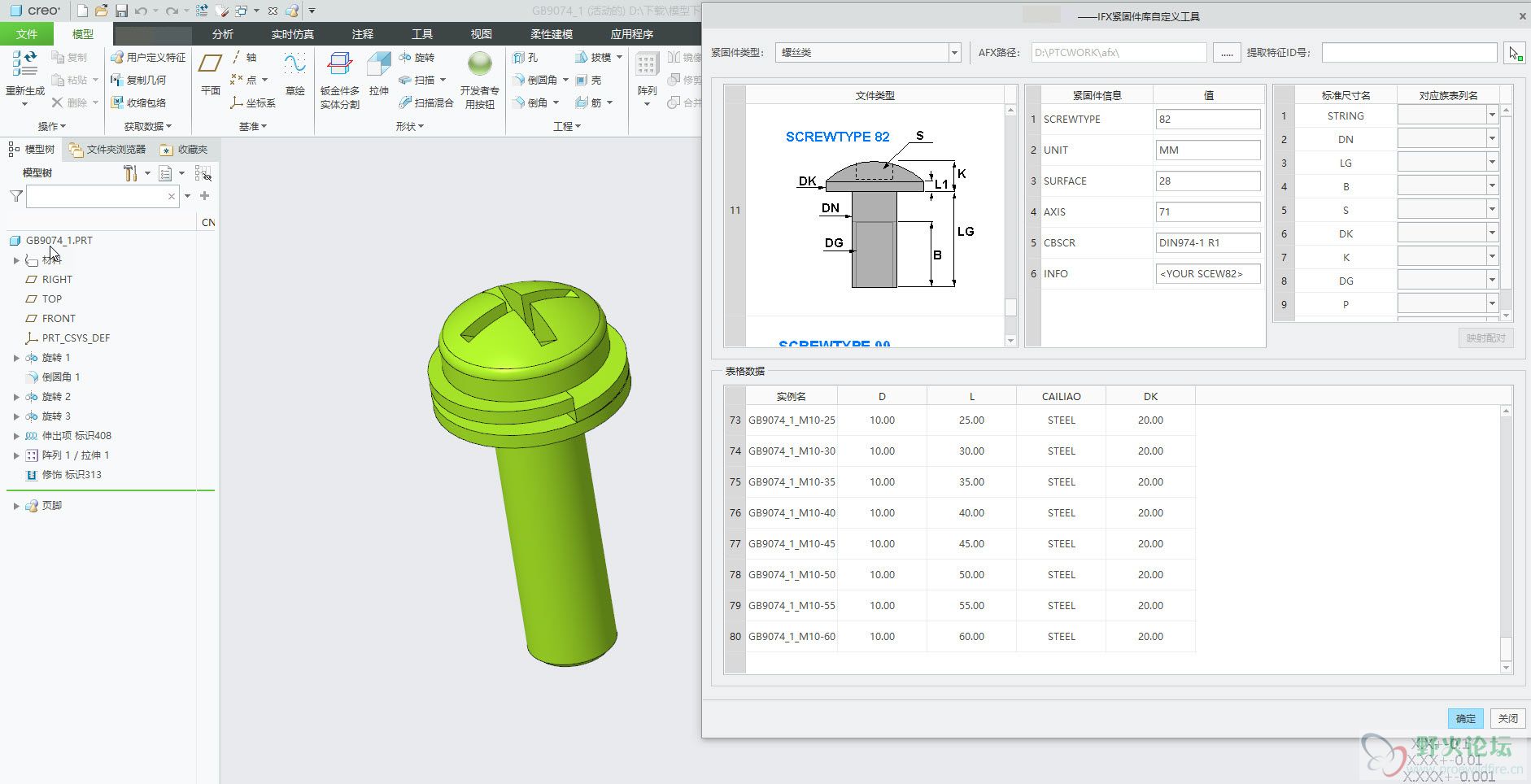
Task: Click User-Defined Feature (用户定义特征)
Action: click(x=148, y=57)
